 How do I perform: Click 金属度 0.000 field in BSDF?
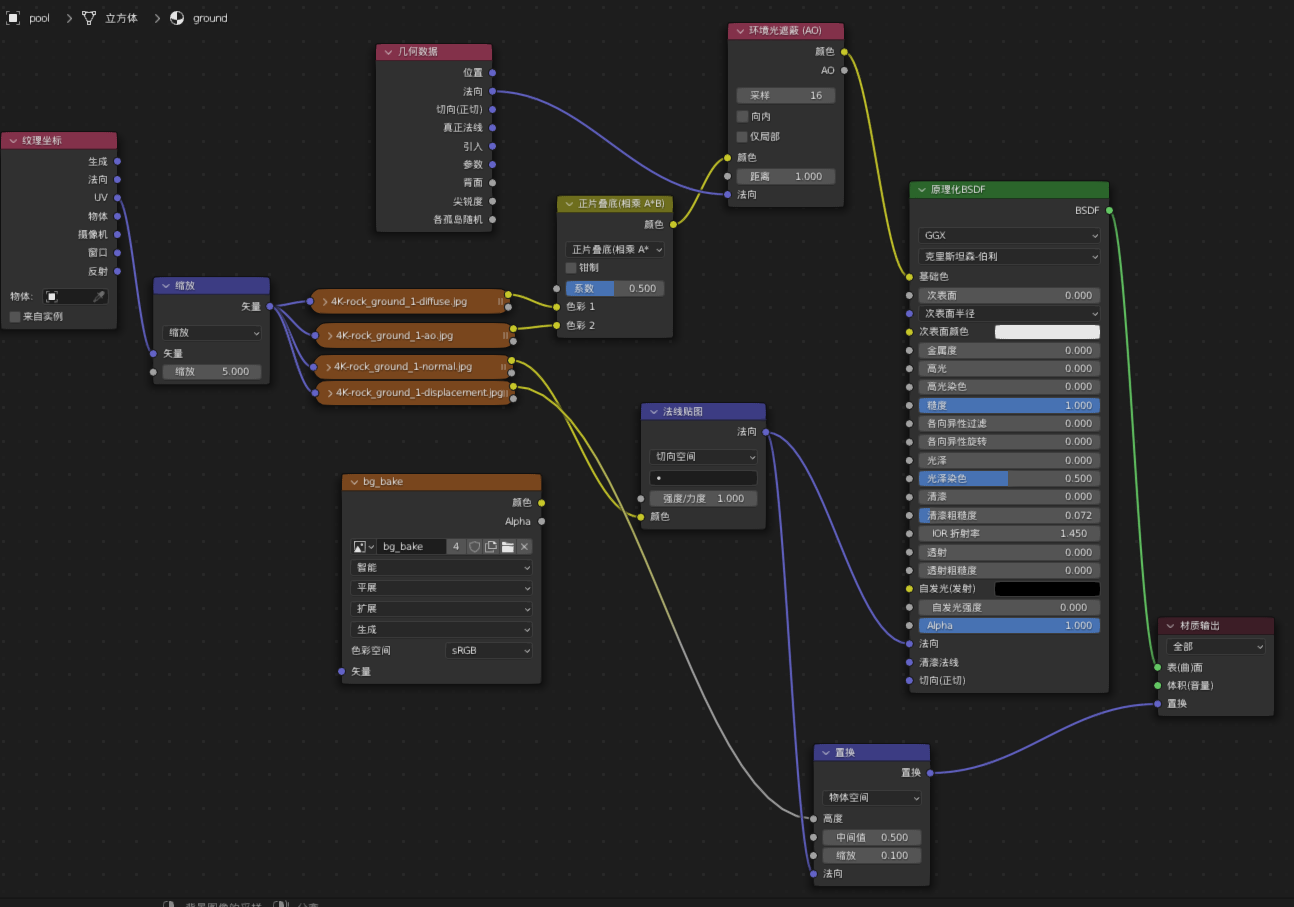click(1009, 350)
